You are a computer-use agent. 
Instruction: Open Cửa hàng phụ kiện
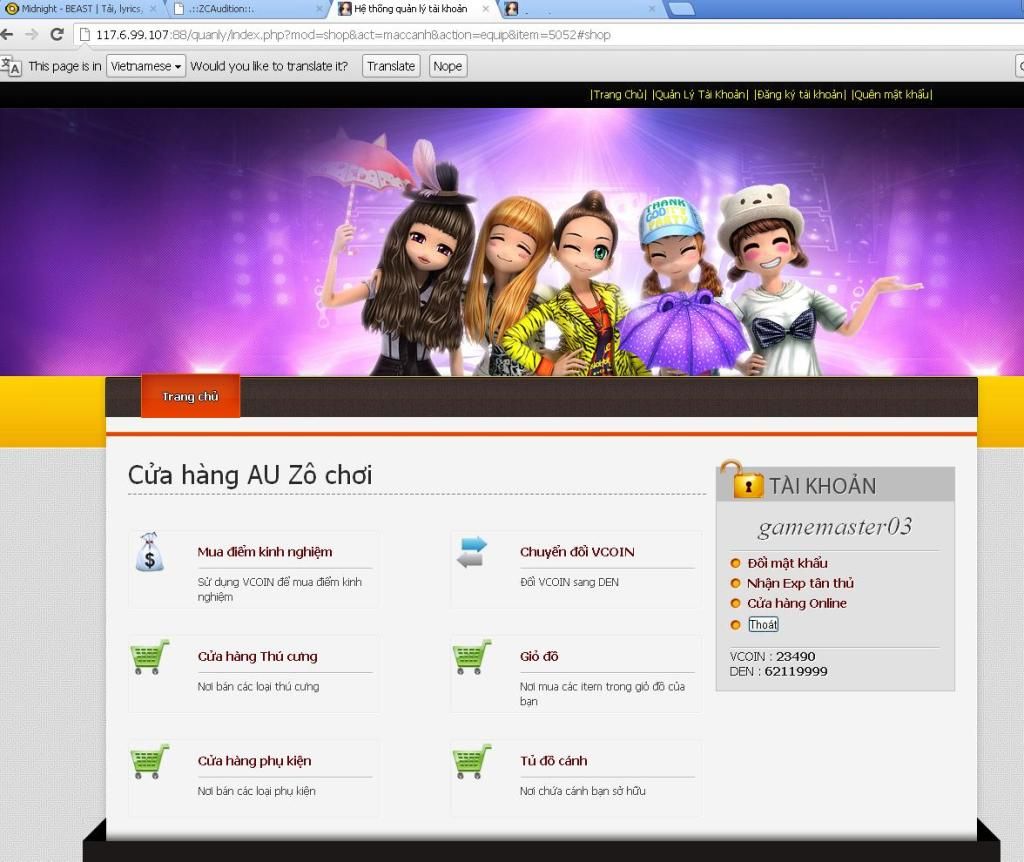click(254, 761)
